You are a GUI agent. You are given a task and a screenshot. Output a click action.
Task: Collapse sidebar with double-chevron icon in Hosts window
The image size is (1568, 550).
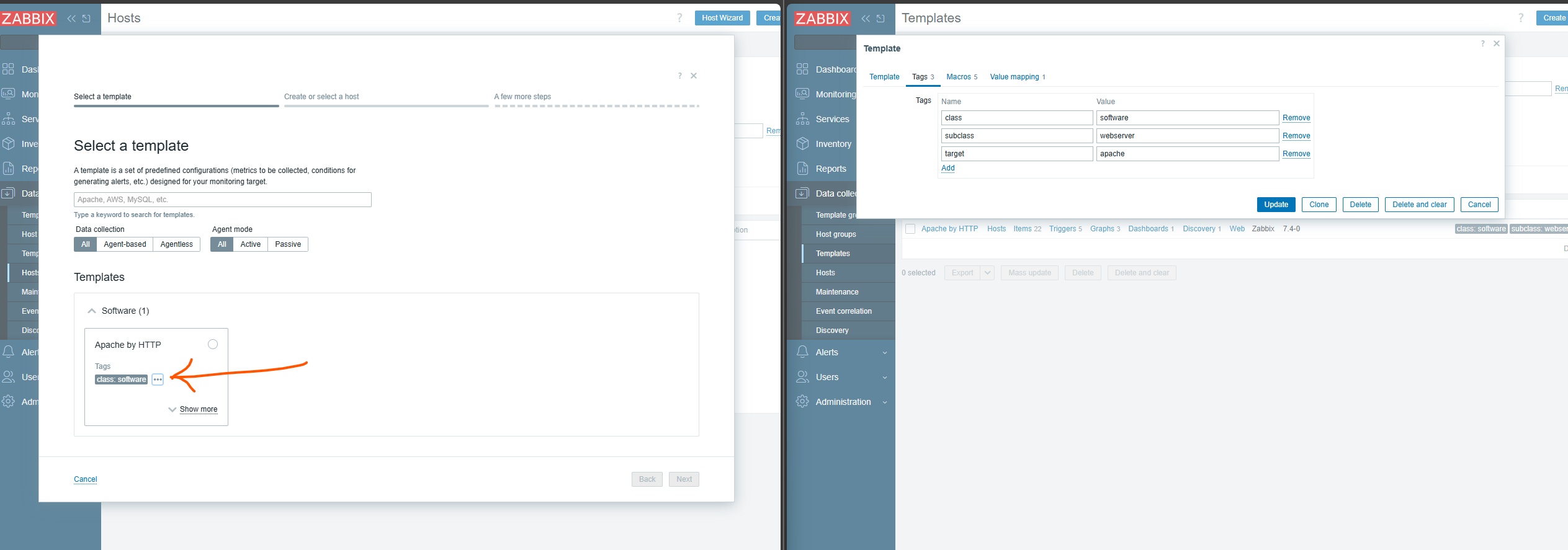tap(71, 19)
